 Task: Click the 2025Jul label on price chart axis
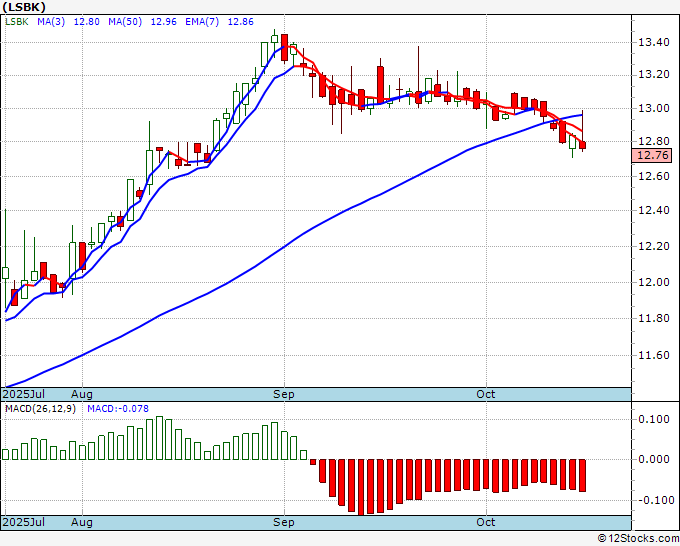(24, 394)
